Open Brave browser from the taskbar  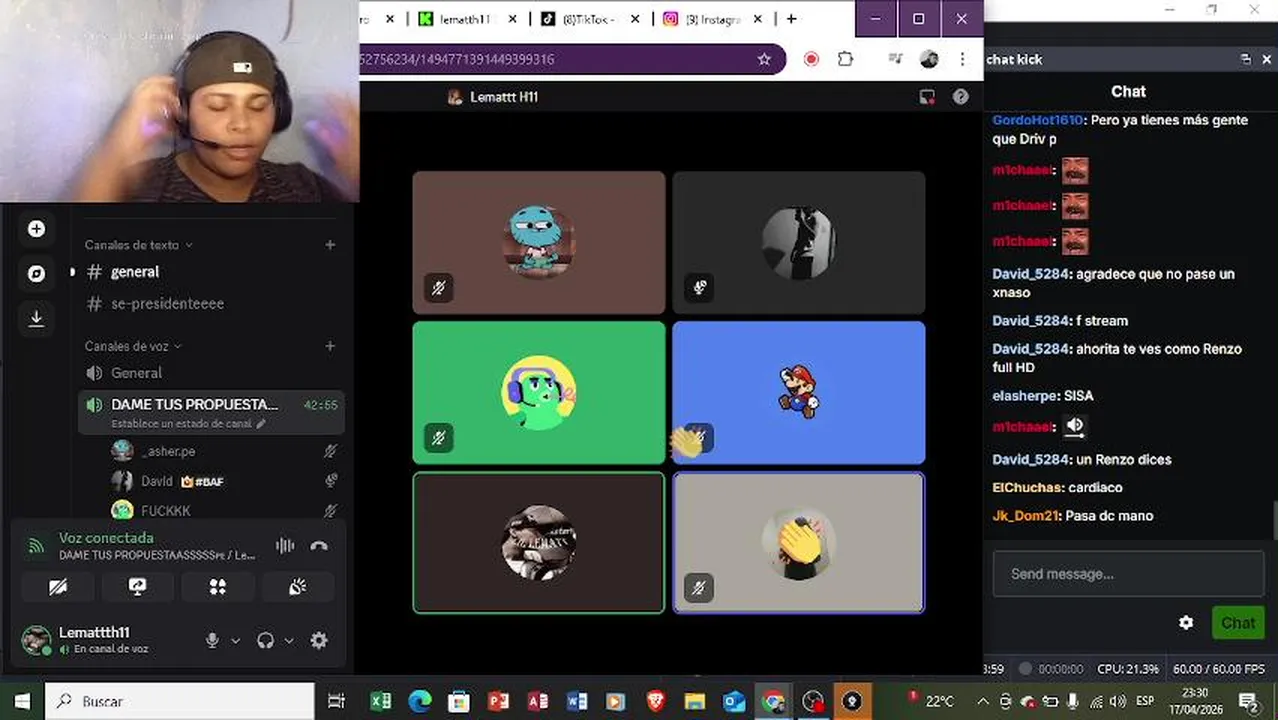click(655, 701)
